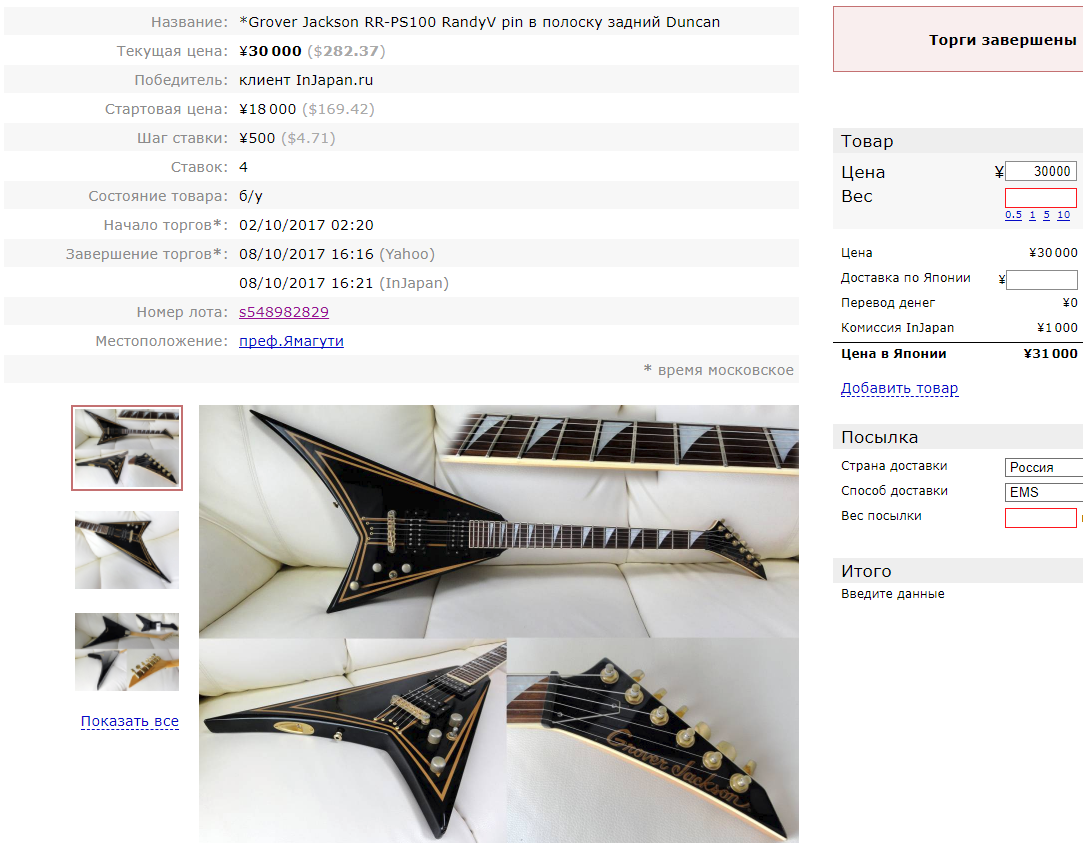Image resolution: width=1083 pixels, height=843 pixels.
Task: Choose the 5 weight preset
Action: click(1046, 215)
